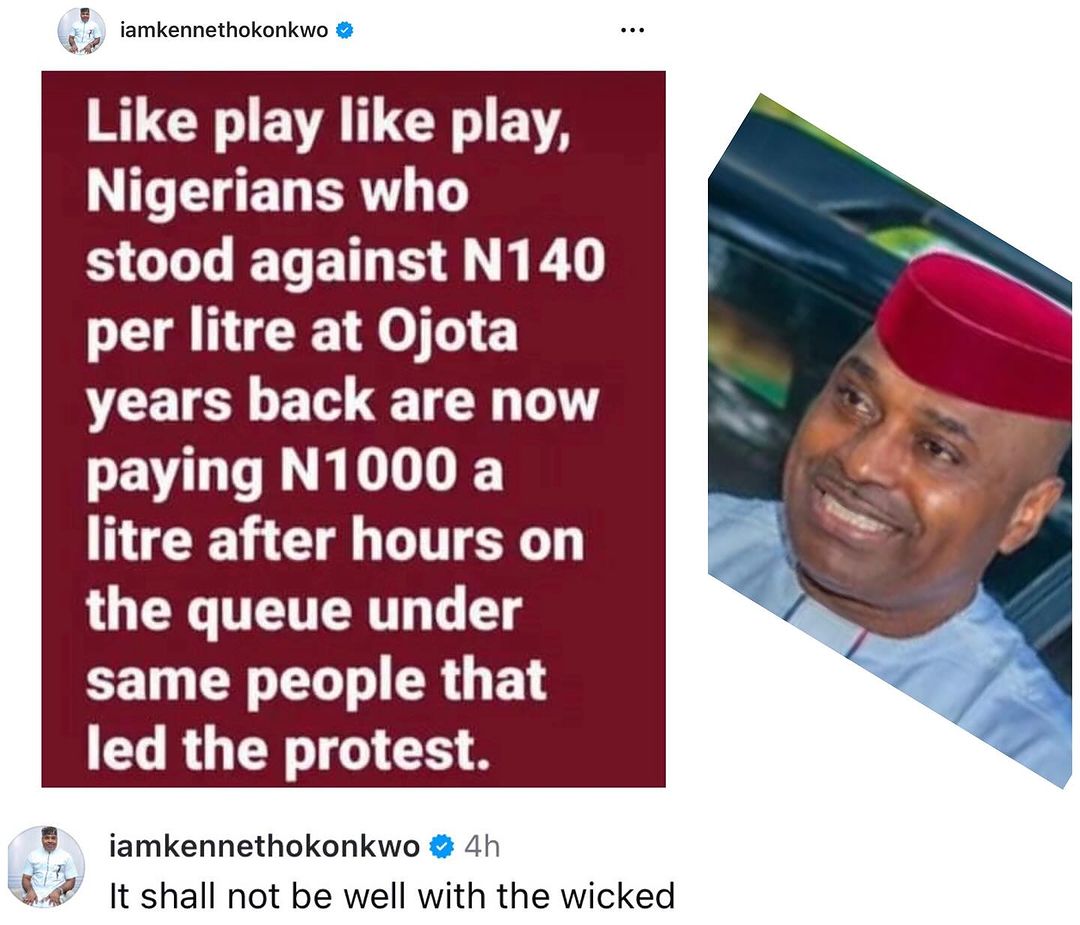The height and width of the screenshot is (925, 1080).
Task: Click the 4h post timestamp
Action: pos(482,846)
